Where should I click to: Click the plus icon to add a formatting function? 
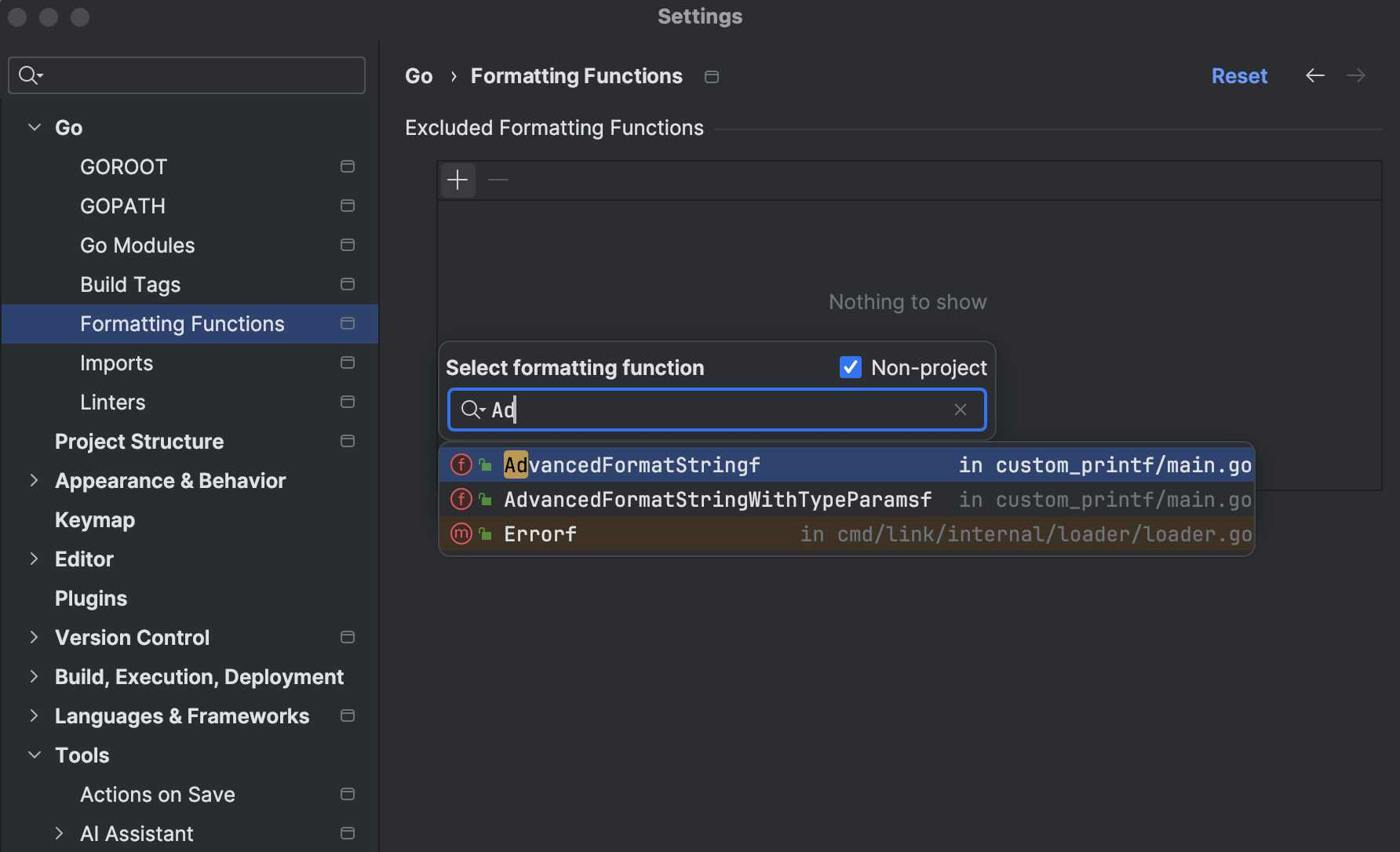pyautogui.click(x=458, y=180)
